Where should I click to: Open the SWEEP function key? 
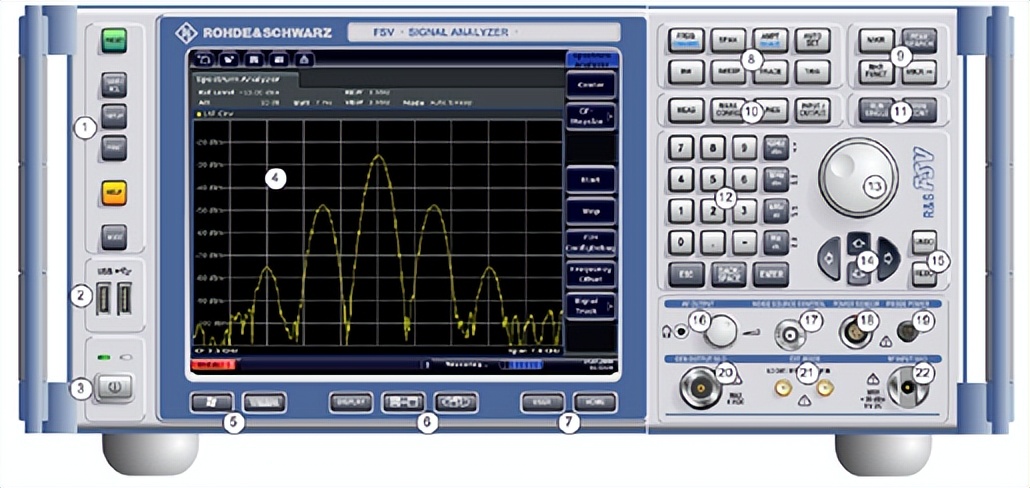pos(728,72)
